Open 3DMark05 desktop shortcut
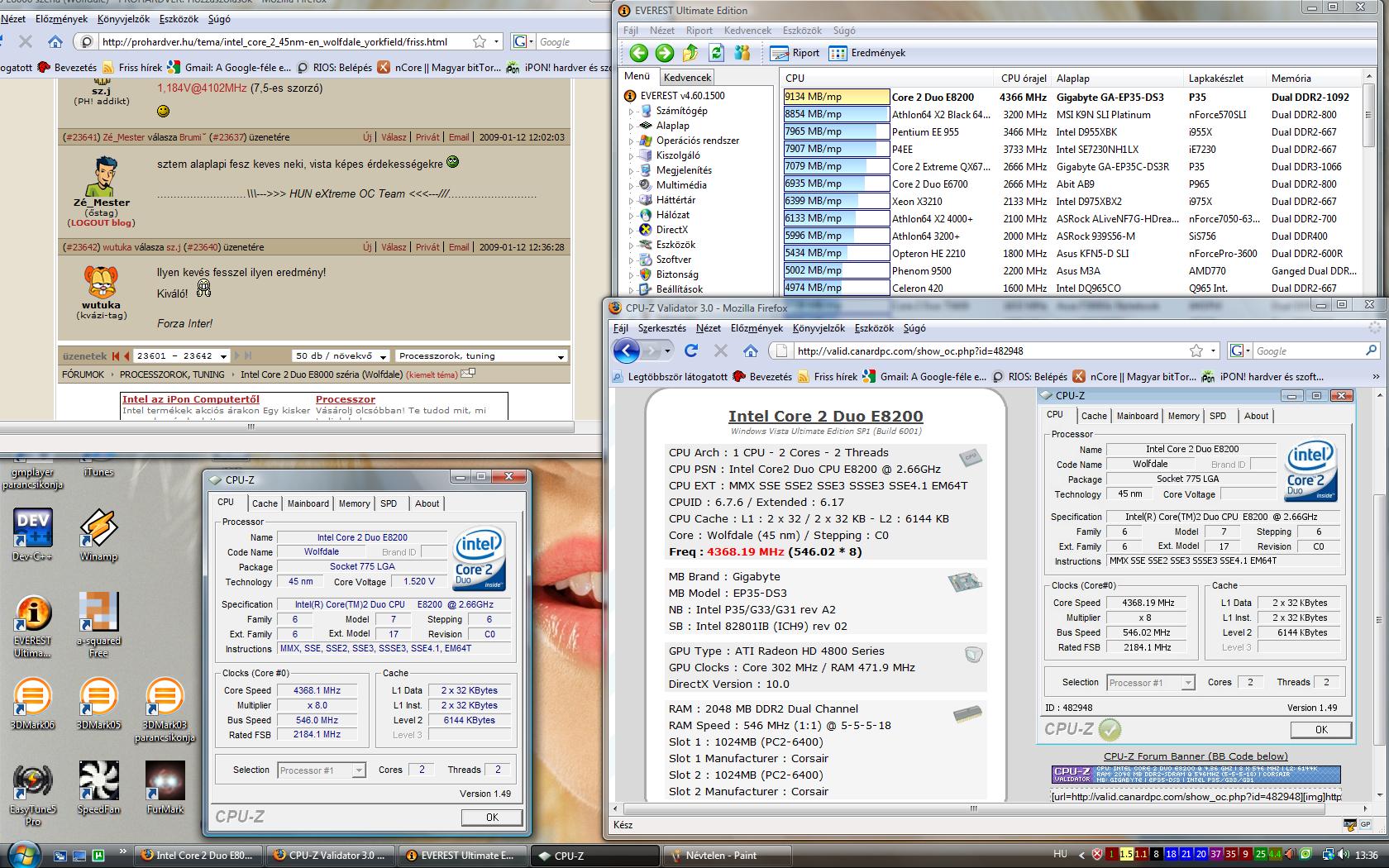The height and width of the screenshot is (868, 1389). [x=98, y=704]
